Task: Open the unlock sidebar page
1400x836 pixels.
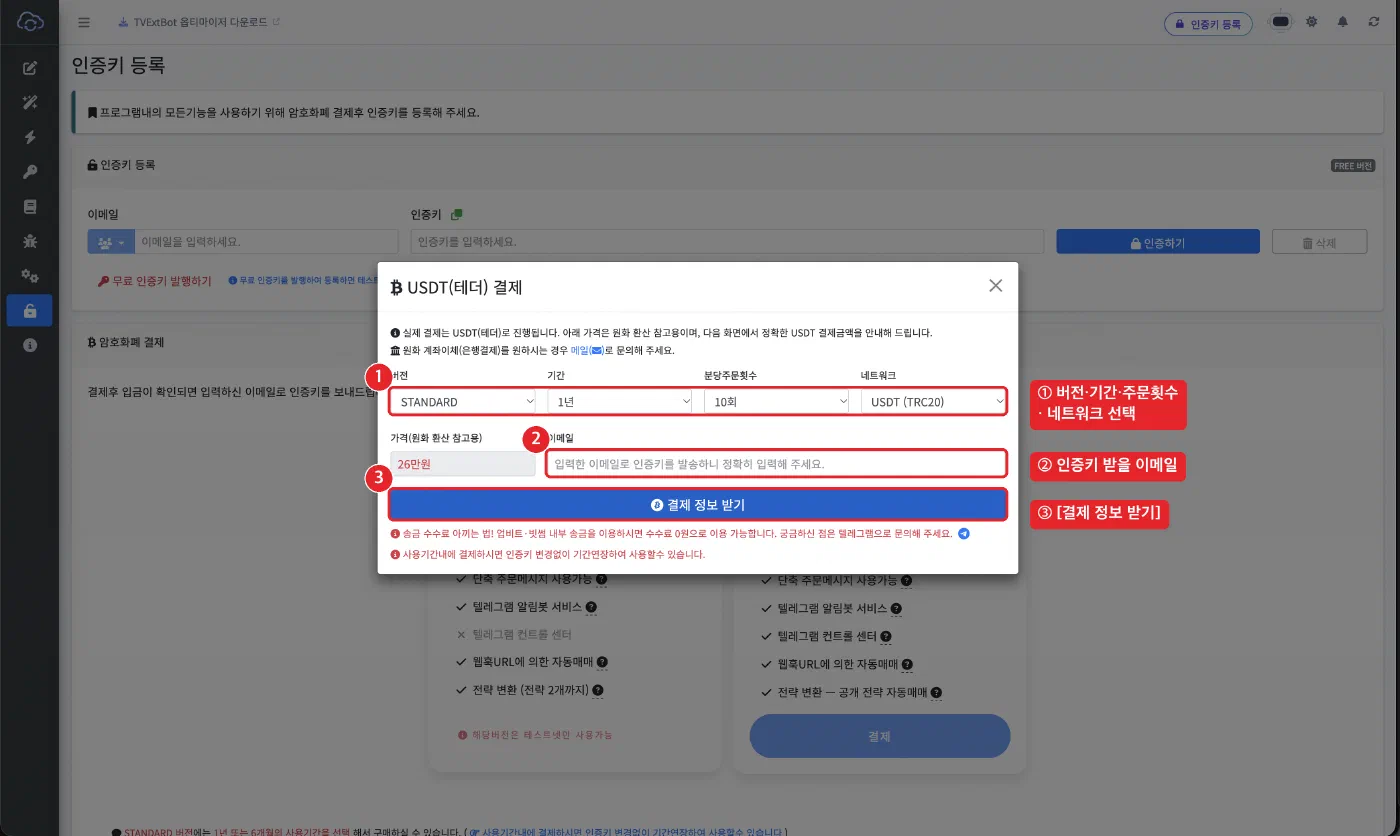Action: coord(30,311)
